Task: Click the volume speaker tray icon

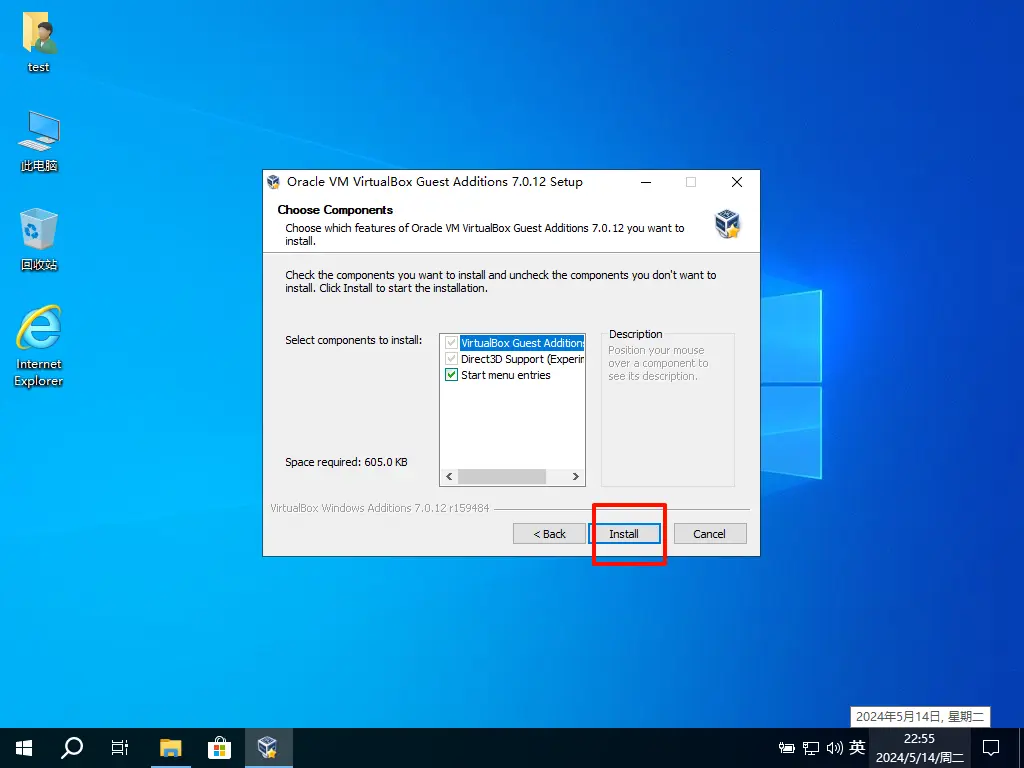Action: 835,748
